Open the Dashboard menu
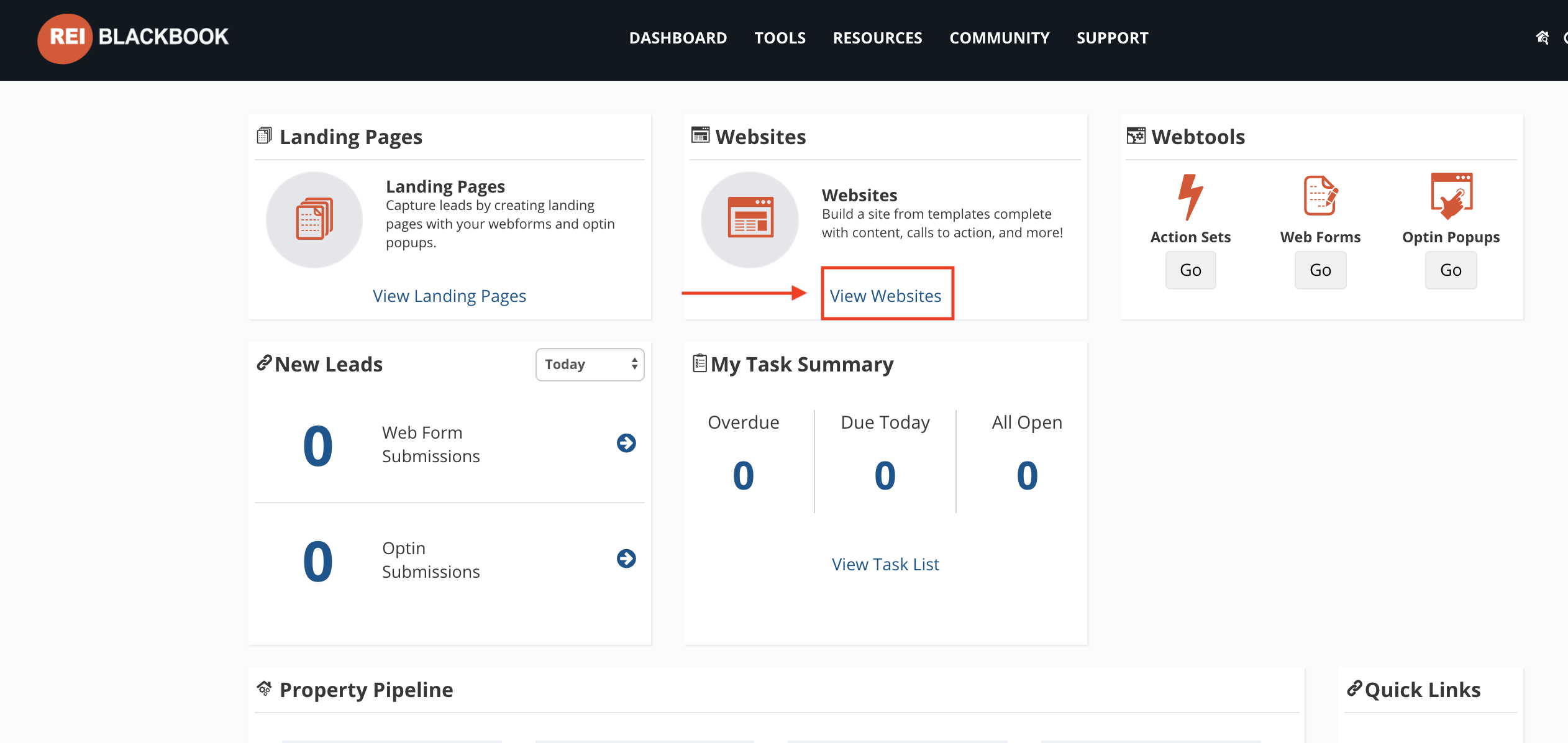Screen dimensions: 1568x743 coord(678,38)
